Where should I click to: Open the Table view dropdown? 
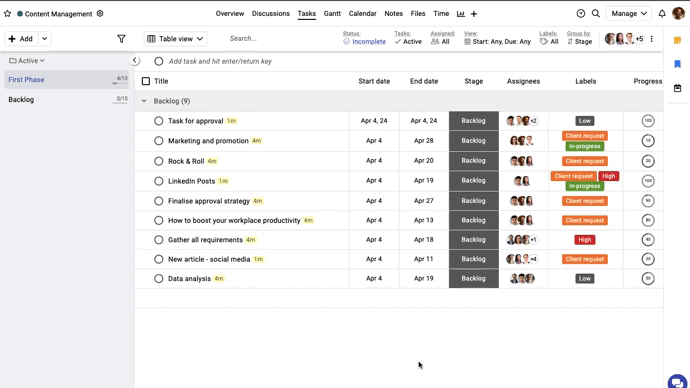[x=176, y=39]
